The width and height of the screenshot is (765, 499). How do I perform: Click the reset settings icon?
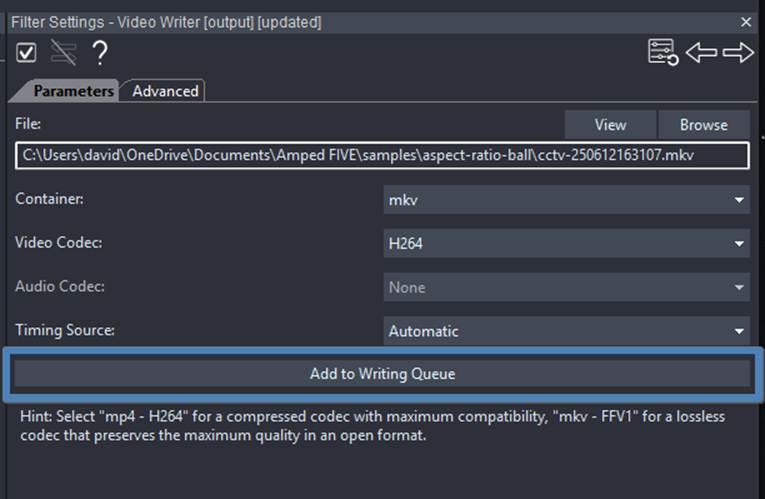coord(663,52)
